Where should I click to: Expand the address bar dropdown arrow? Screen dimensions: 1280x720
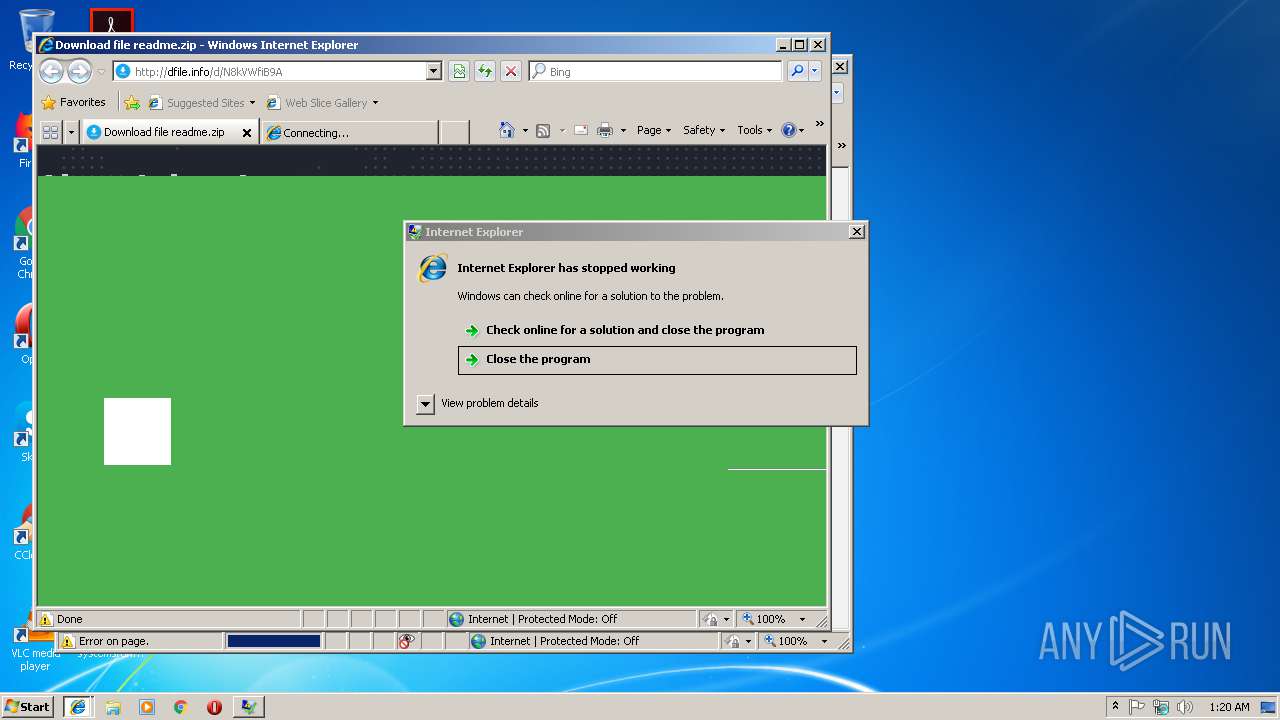click(x=433, y=72)
